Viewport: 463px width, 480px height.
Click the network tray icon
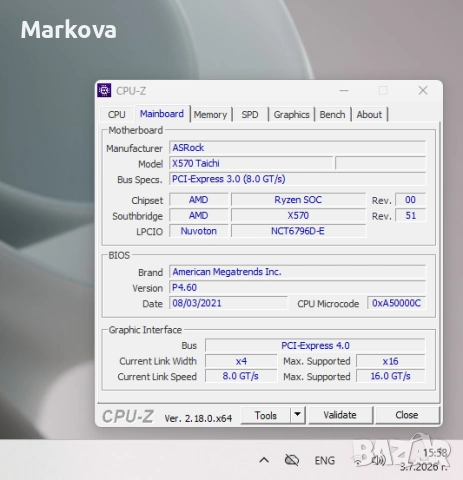[x=358, y=461]
